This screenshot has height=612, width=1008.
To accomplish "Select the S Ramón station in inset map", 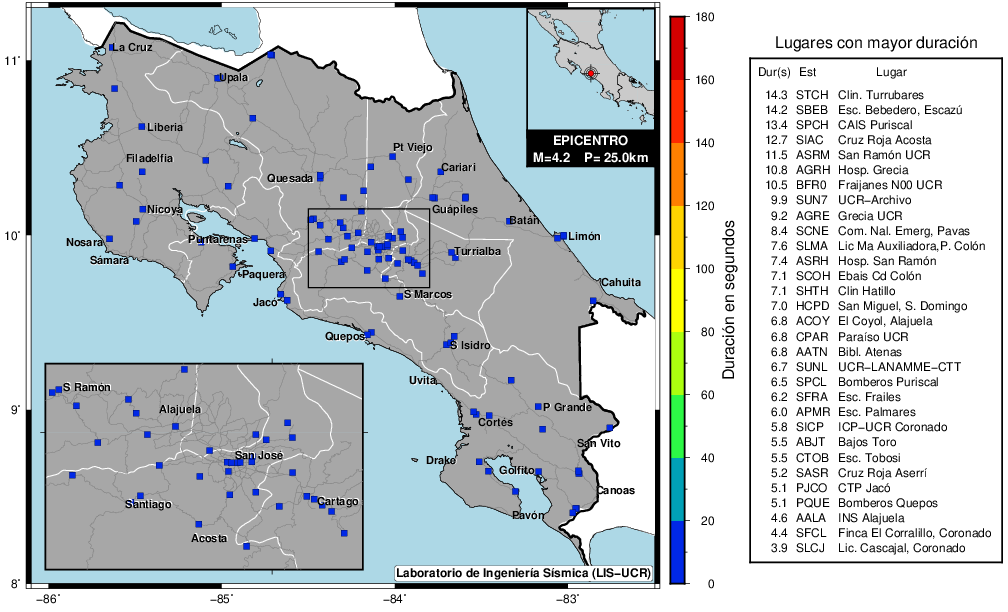I will click(55, 391).
